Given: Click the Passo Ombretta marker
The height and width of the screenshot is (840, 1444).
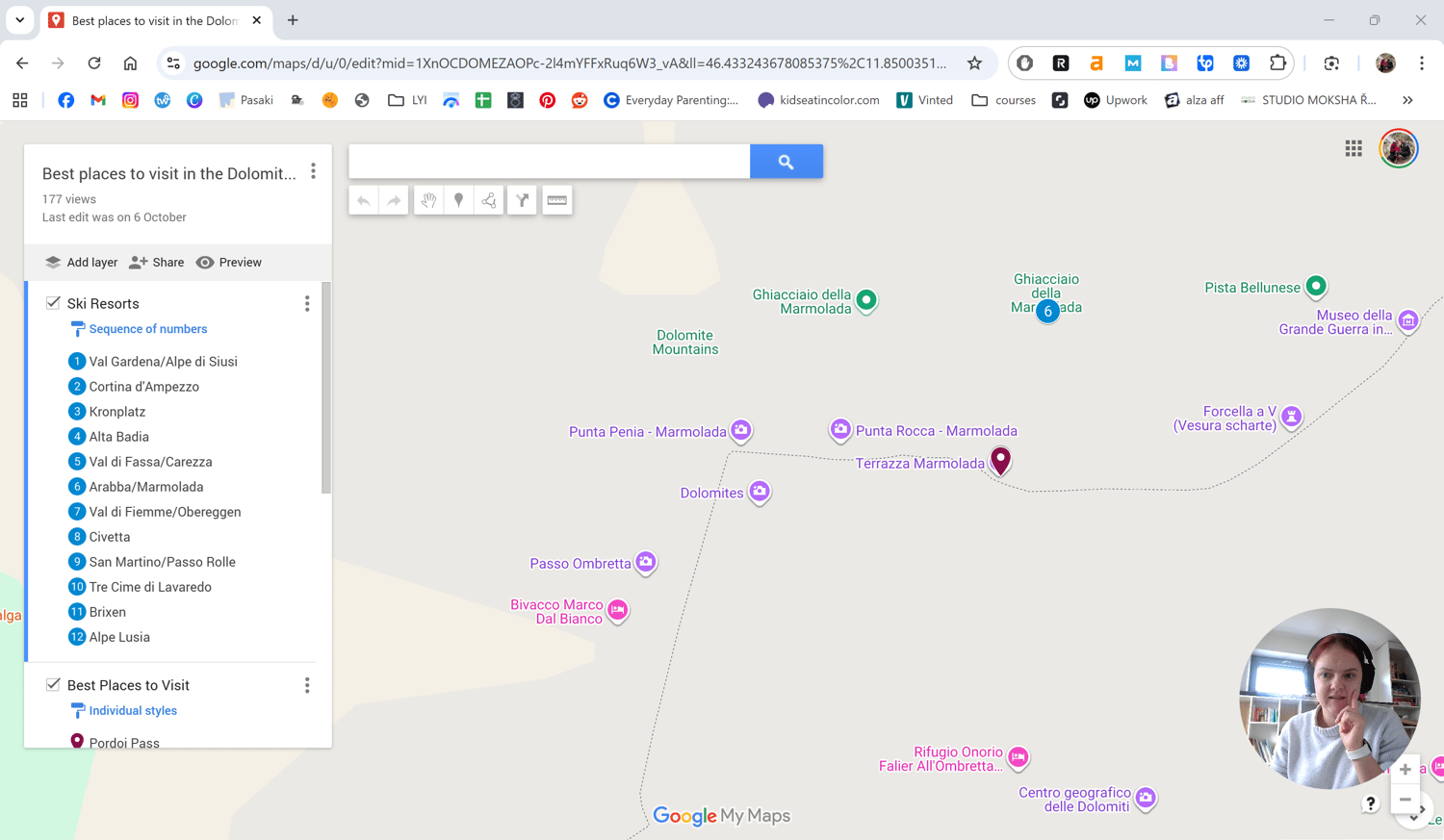Looking at the screenshot, I should (x=646, y=562).
